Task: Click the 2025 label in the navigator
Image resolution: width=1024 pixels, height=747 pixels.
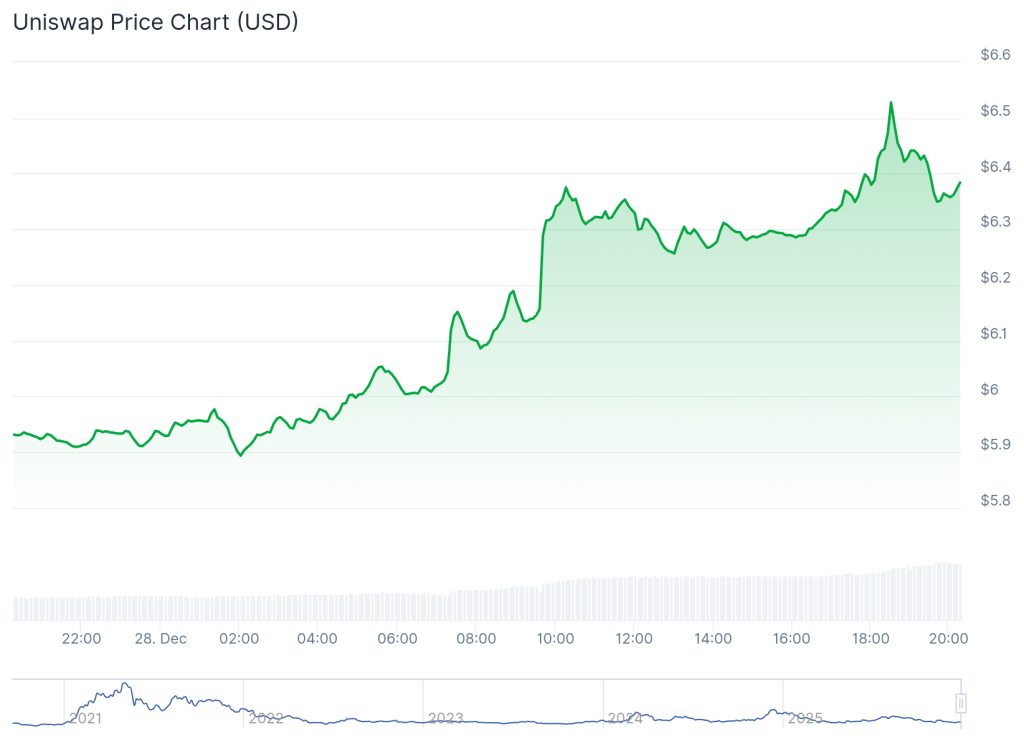Action: point(805,718)
